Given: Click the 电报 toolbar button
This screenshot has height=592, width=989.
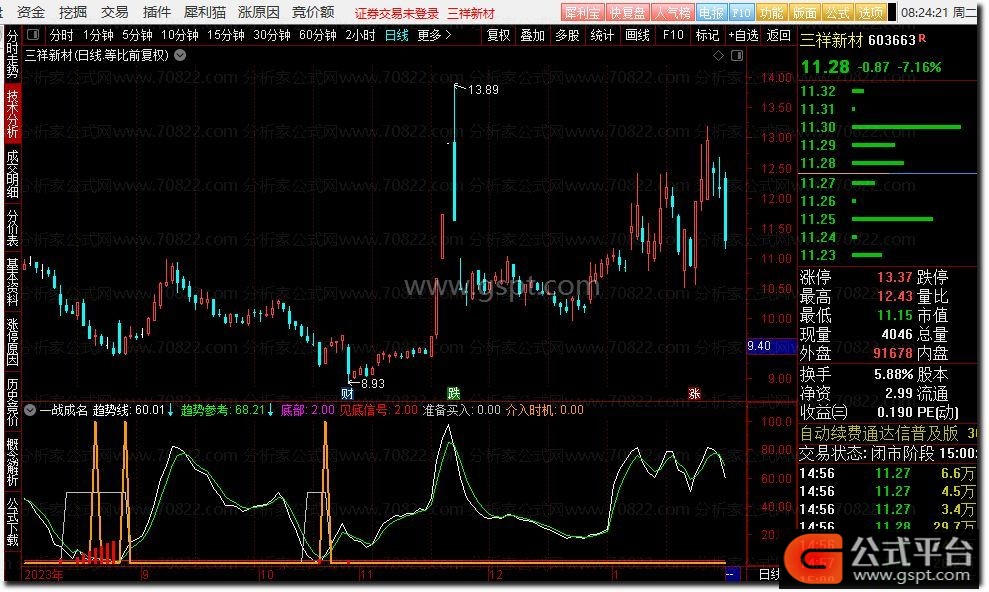Looking at the screenshot, I should [x=711, y=13].
